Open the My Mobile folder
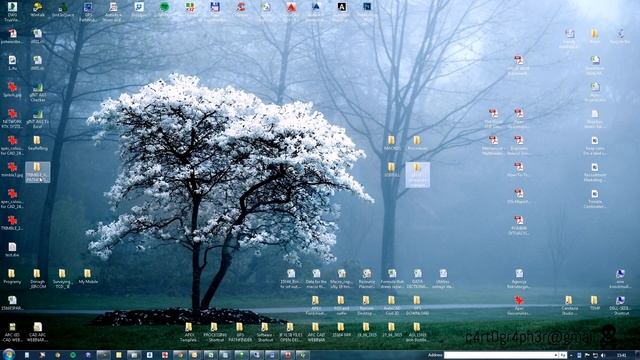The height and width of the screenshot is (360, 640). pos(88,276)
